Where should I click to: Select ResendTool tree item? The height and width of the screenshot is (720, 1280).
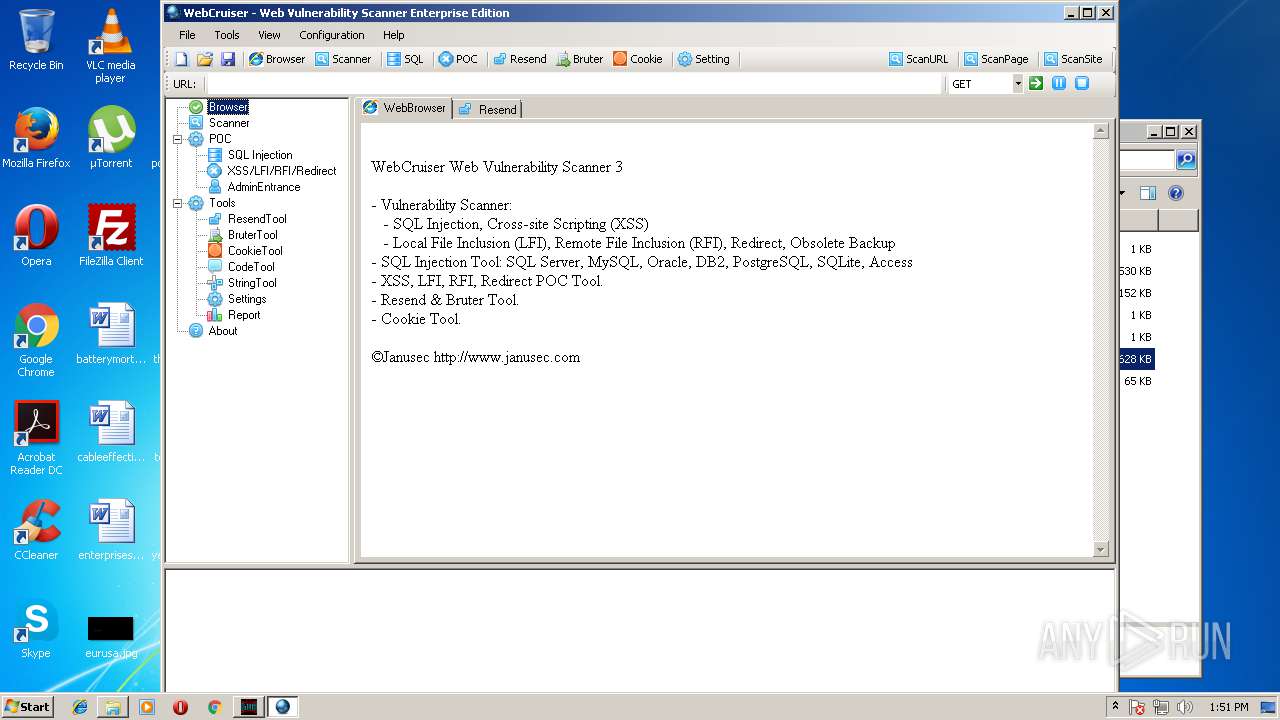257,219
